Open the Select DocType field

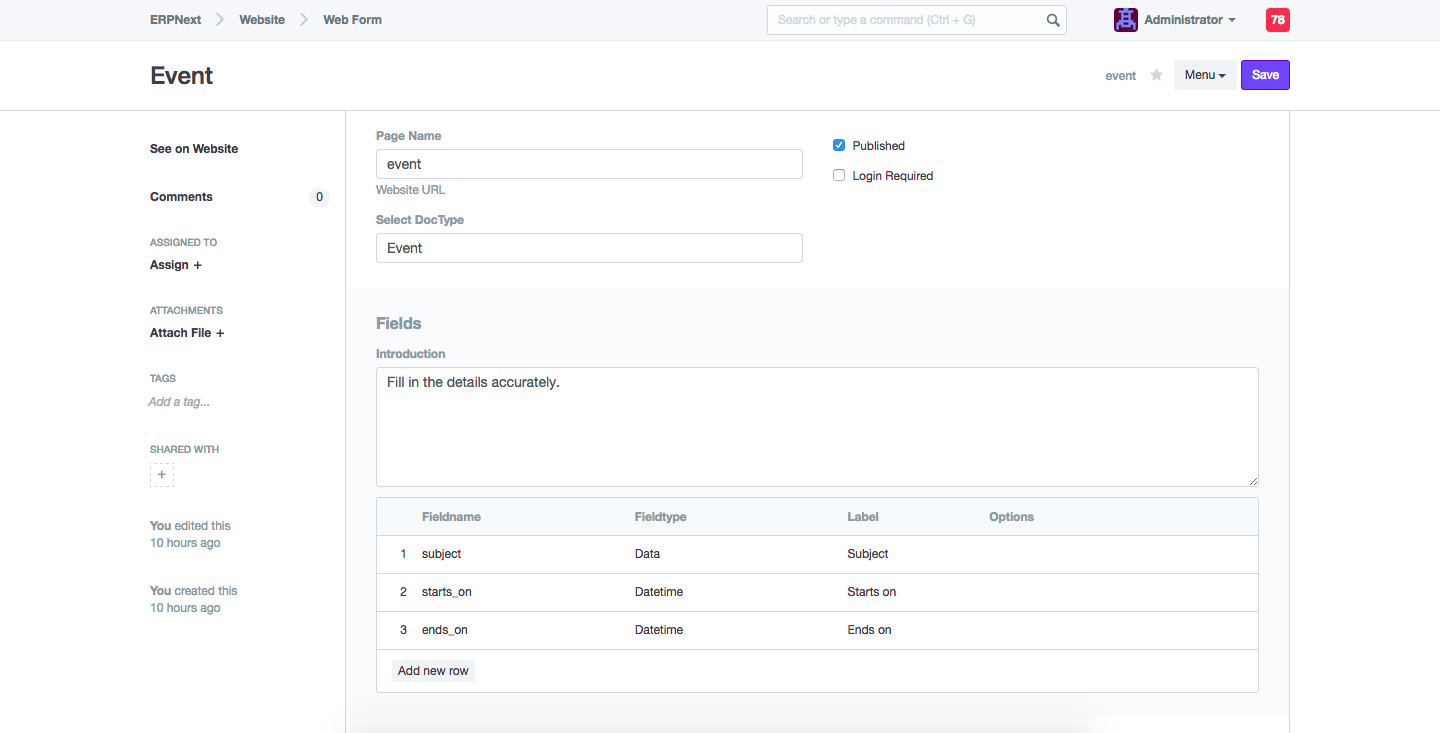(x=589, y=248)
